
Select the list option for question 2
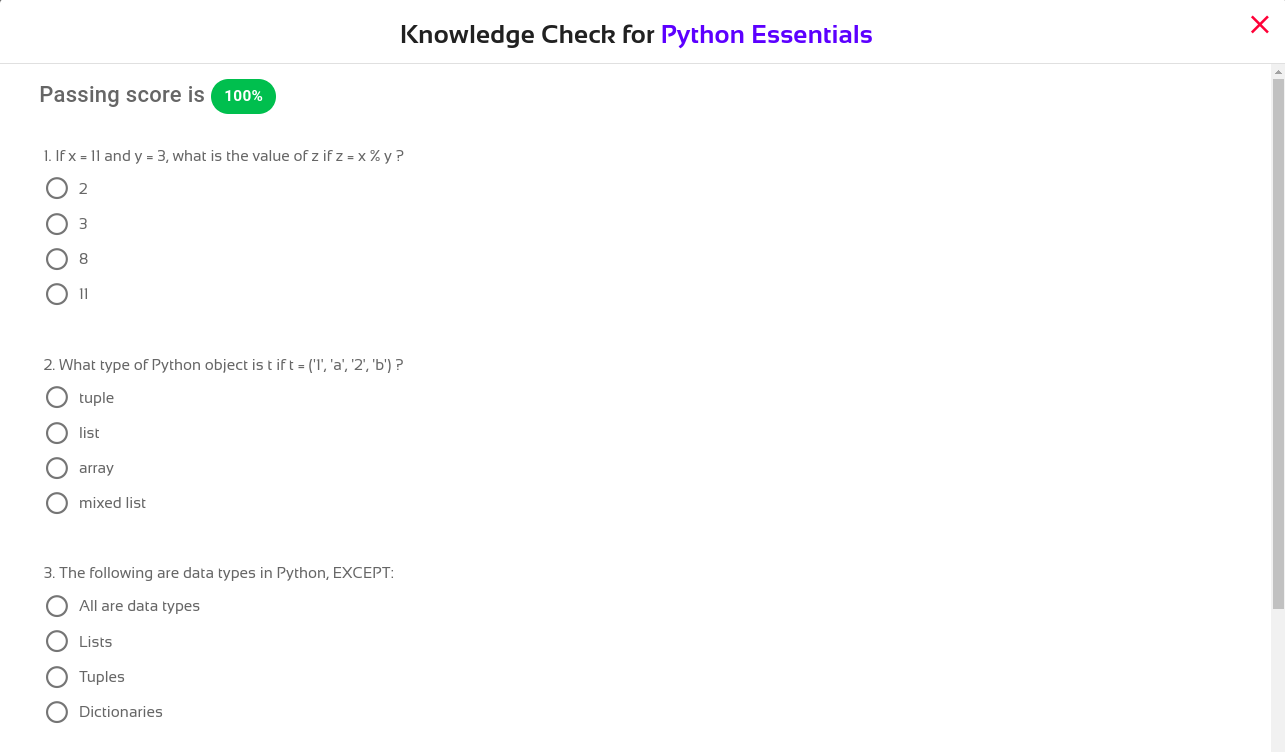click(57, 433)
